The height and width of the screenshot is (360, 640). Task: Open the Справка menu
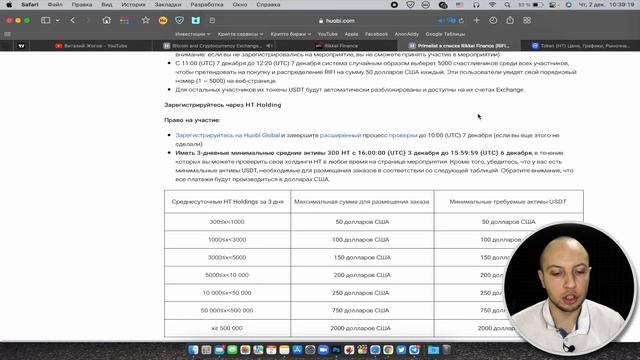[x=268, y=4]
